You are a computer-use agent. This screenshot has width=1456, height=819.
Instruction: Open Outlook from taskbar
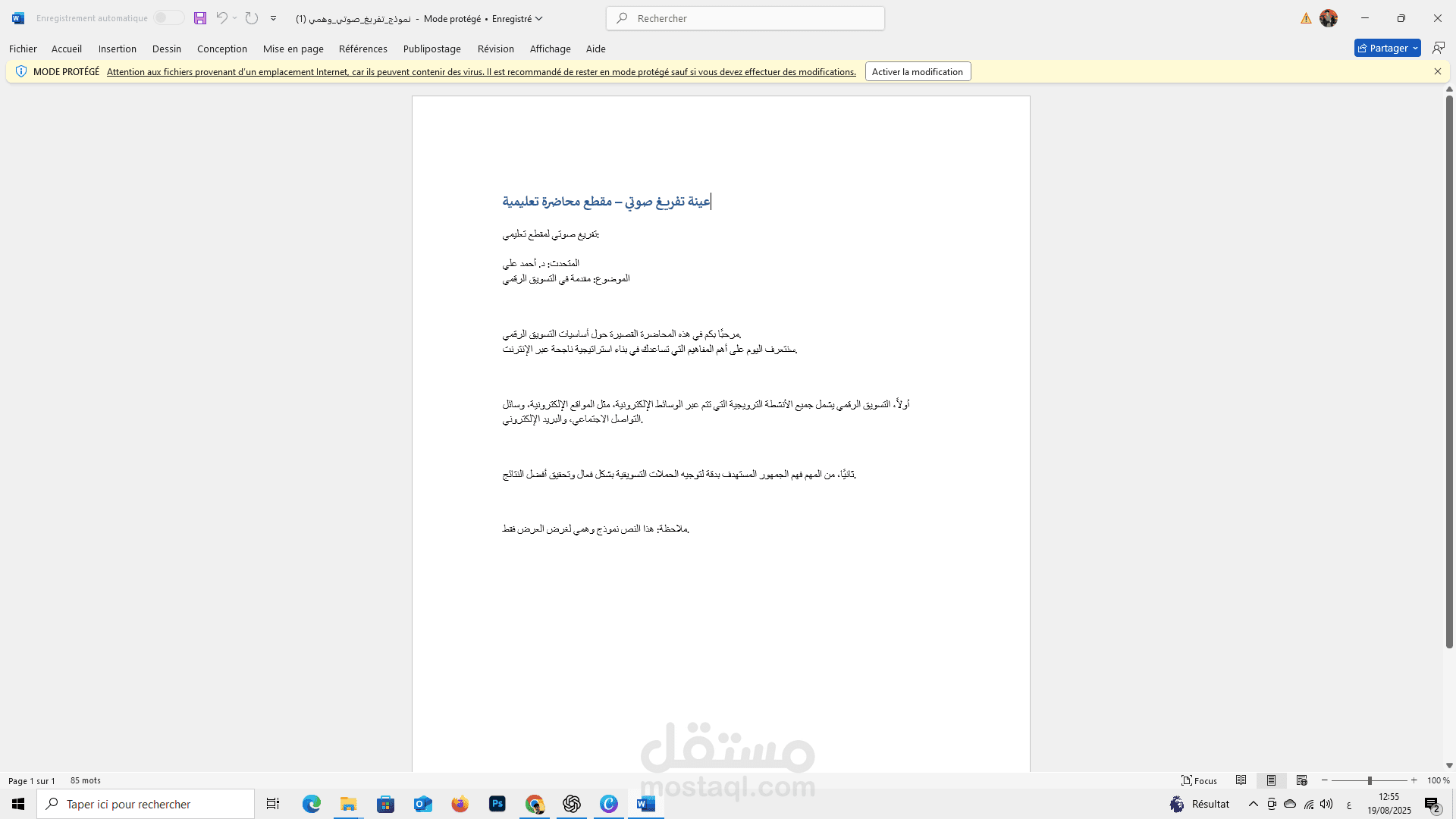(423, 804)
